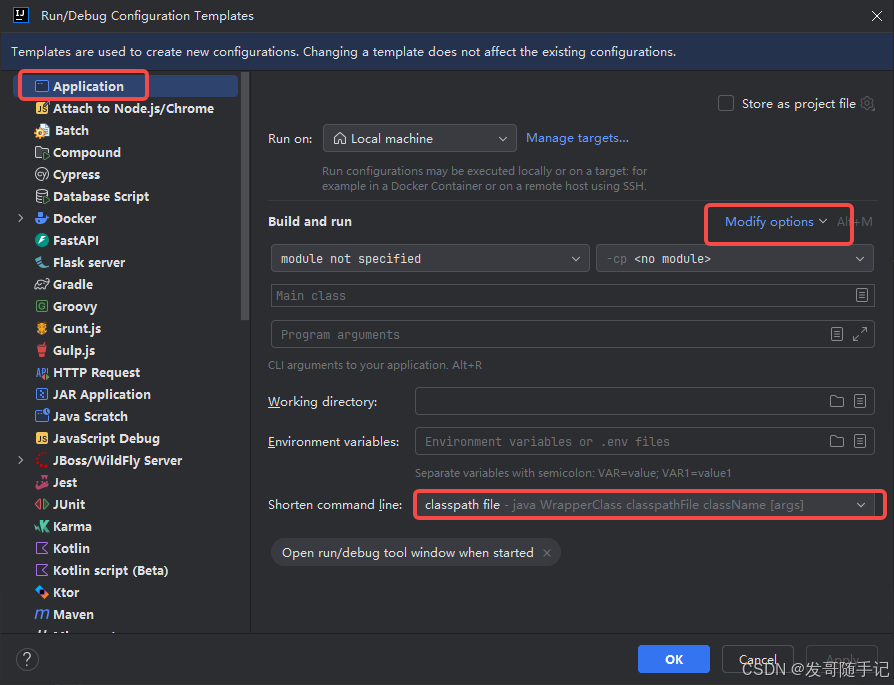Select the Grunt.js icon
This screenshot has height=685, width=894.
coord(42,329)
